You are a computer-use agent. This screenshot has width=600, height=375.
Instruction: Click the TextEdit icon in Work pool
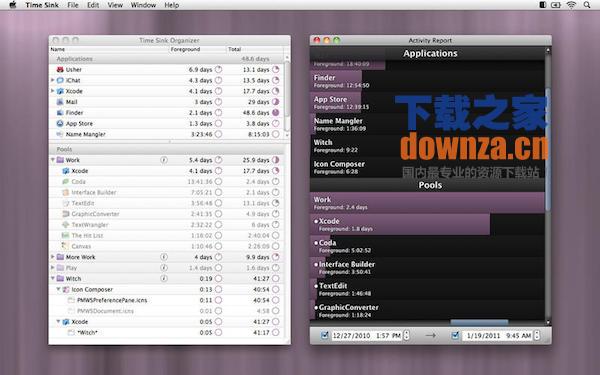(x=66, y=203)
